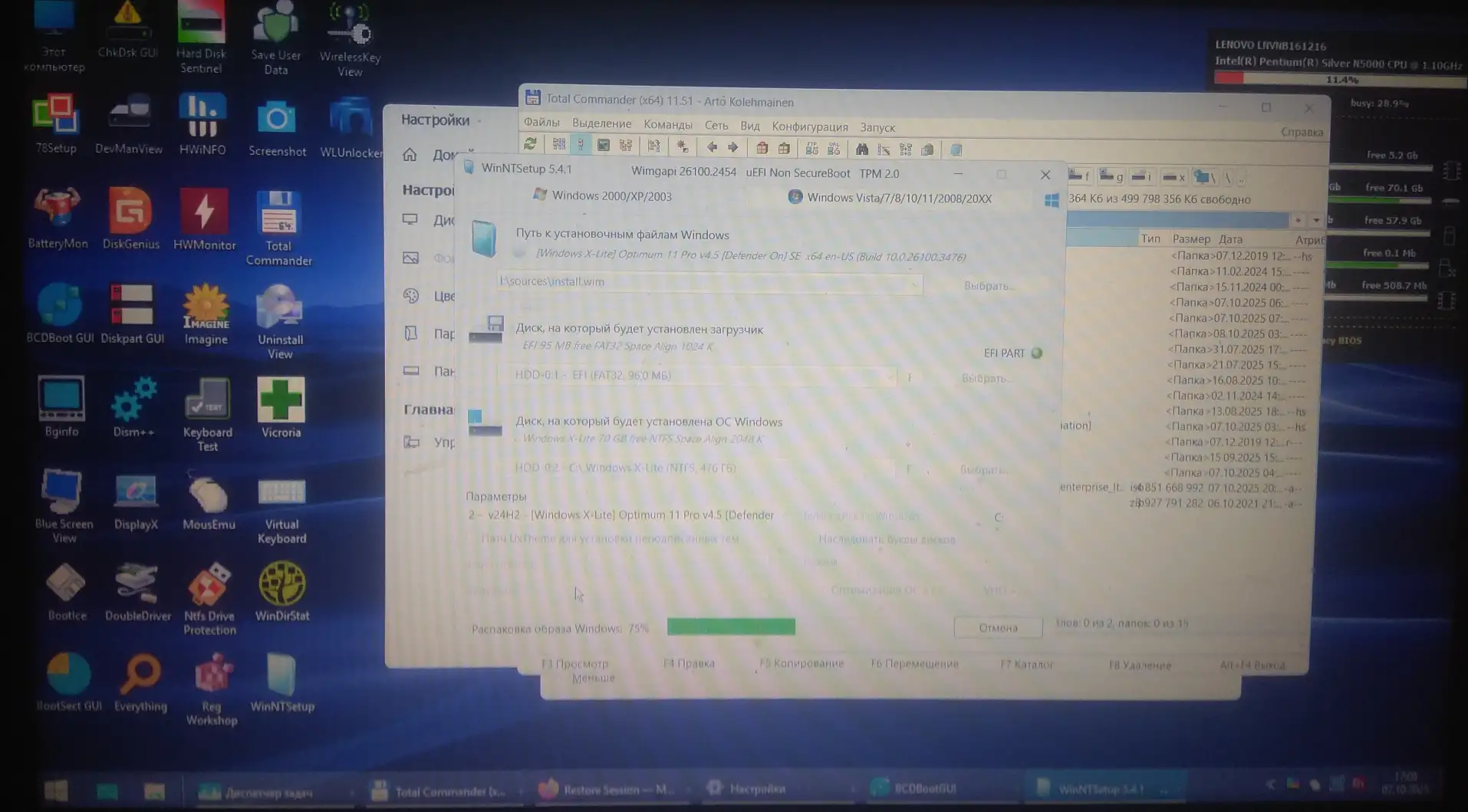Expand the HDD-0:1 EFI partition dropdown
The height and width of the screenshot is (812, 1468).
[x=889, y=376]
